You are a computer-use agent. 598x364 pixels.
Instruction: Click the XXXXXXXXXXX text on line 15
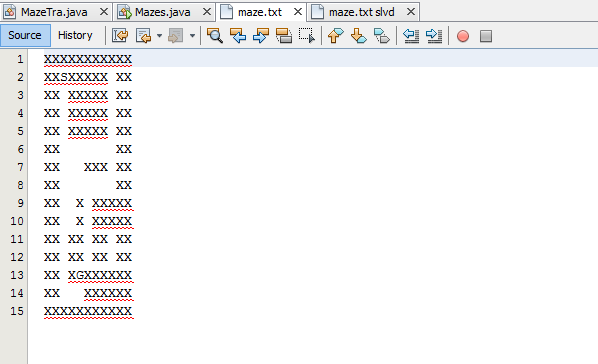(x=88, y=311)
